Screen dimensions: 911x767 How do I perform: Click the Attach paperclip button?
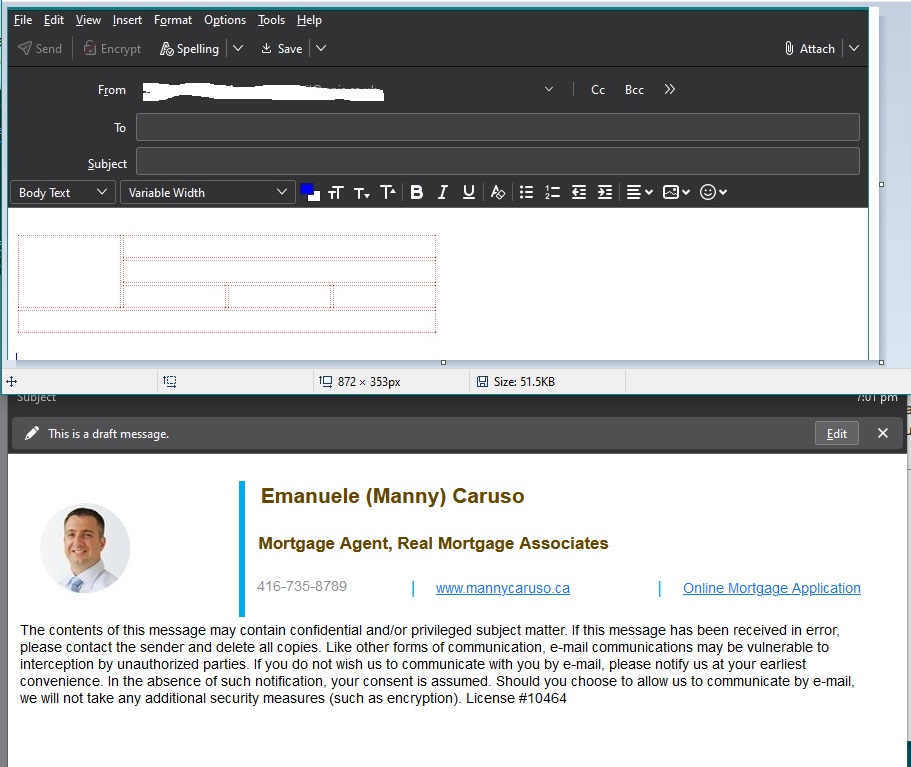(x=809, y=48)
